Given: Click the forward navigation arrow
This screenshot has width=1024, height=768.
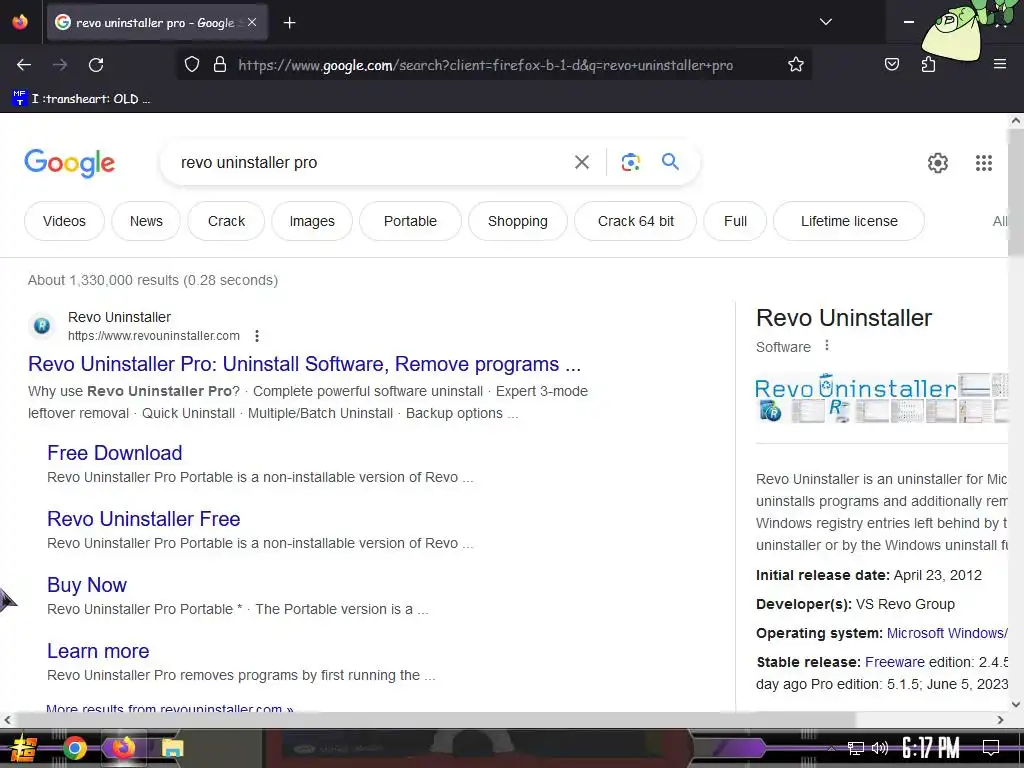Looking at the screenshot, I should point(60,65).
